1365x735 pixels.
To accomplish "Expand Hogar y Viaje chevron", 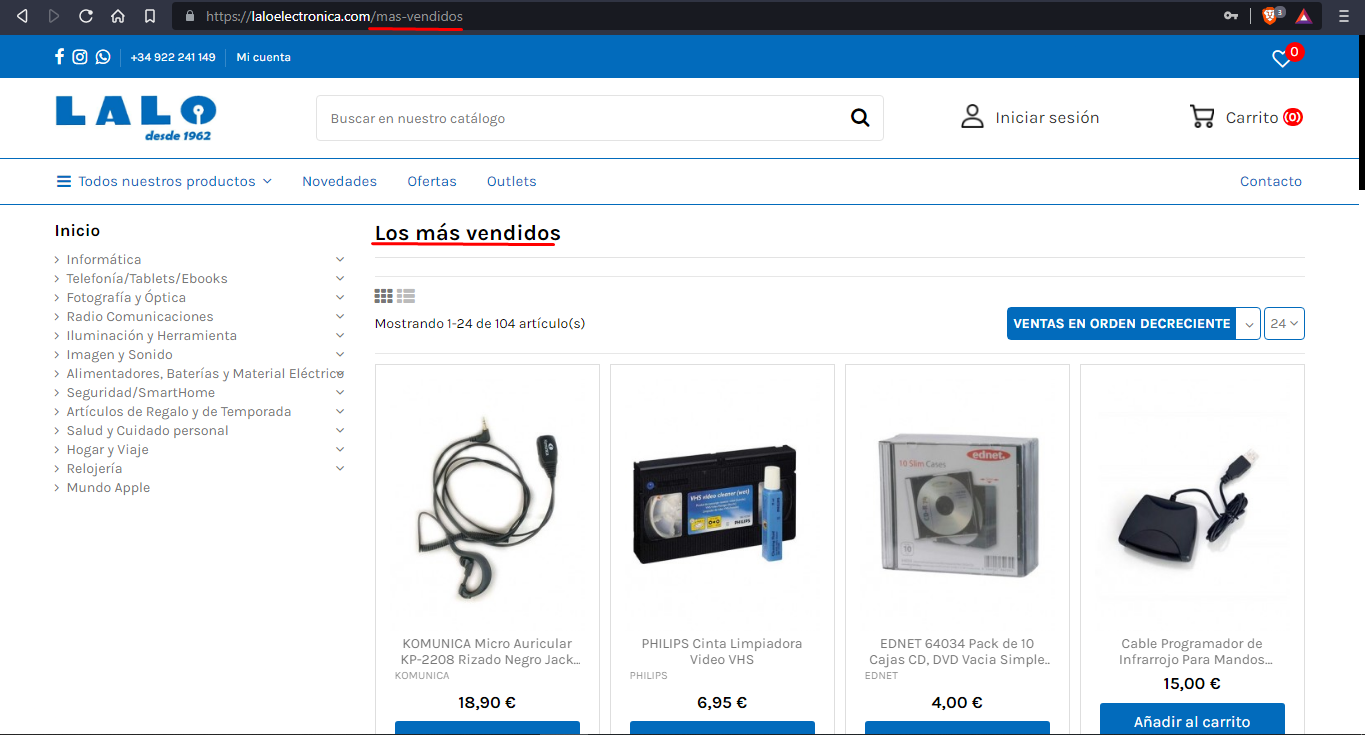I will click(340, 449).
